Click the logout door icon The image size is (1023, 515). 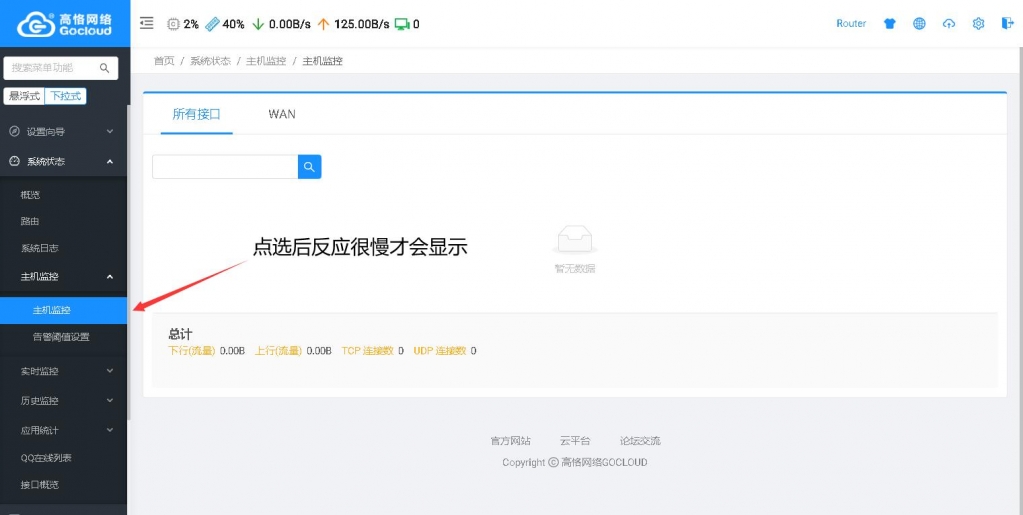coord(1006,24)
